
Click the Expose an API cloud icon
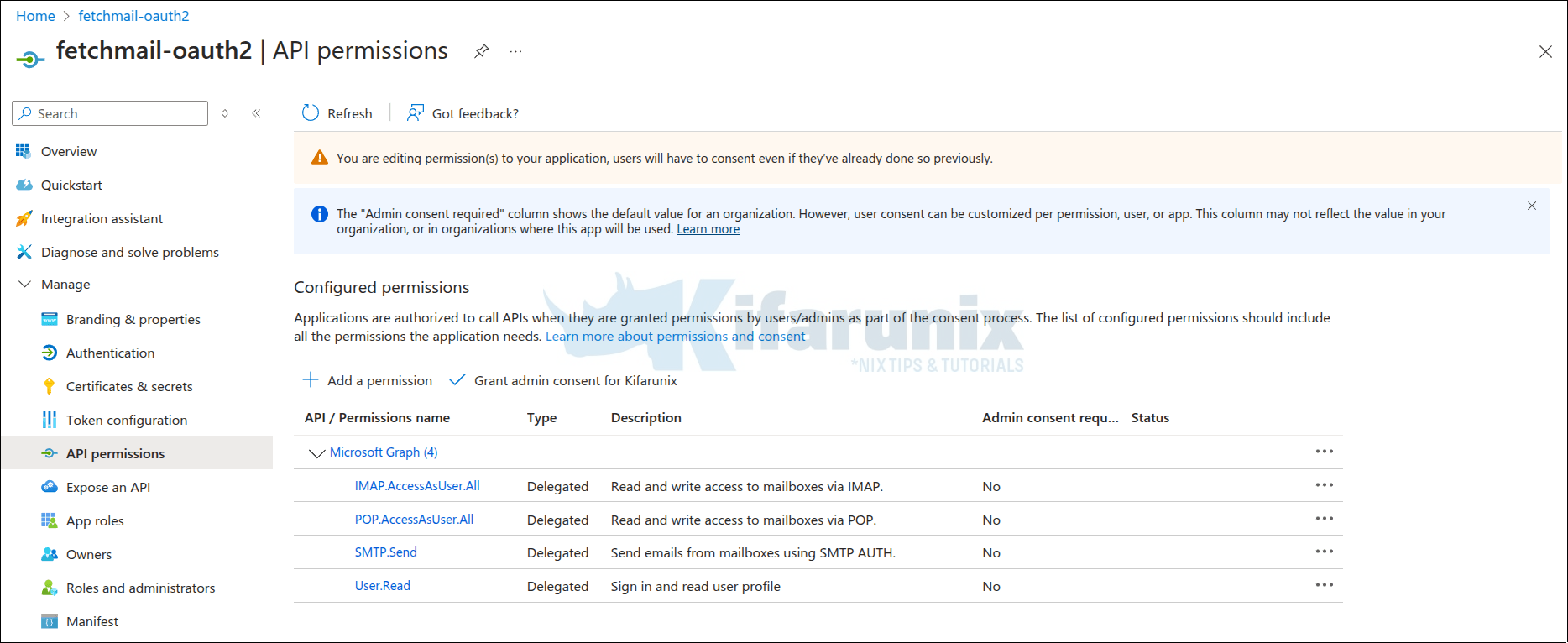[x=50, y=487]
